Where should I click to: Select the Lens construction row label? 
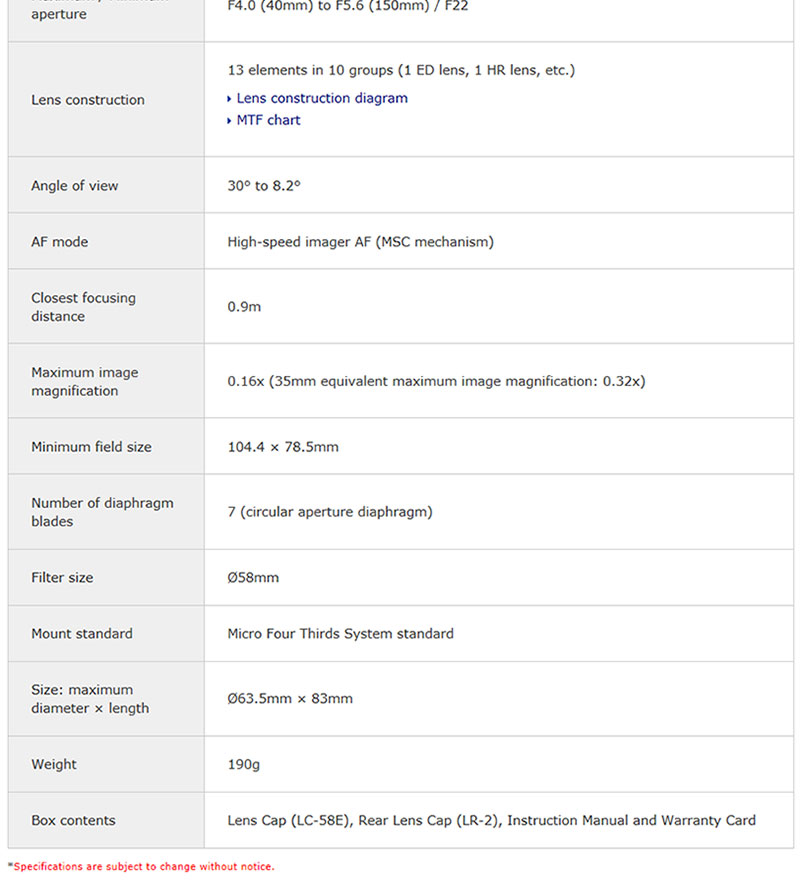pyautogui.click(x=88, y=100)
